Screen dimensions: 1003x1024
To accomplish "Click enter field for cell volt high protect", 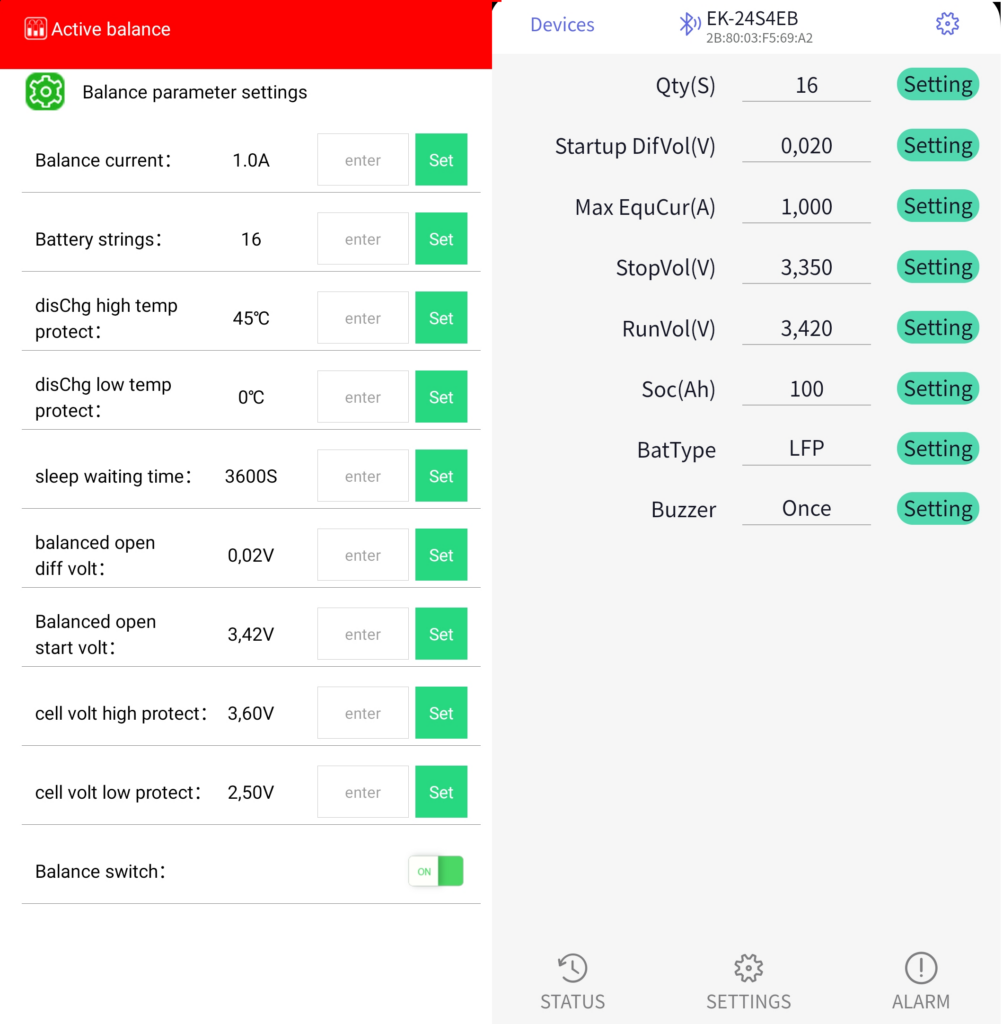I will tap(363, 713).
